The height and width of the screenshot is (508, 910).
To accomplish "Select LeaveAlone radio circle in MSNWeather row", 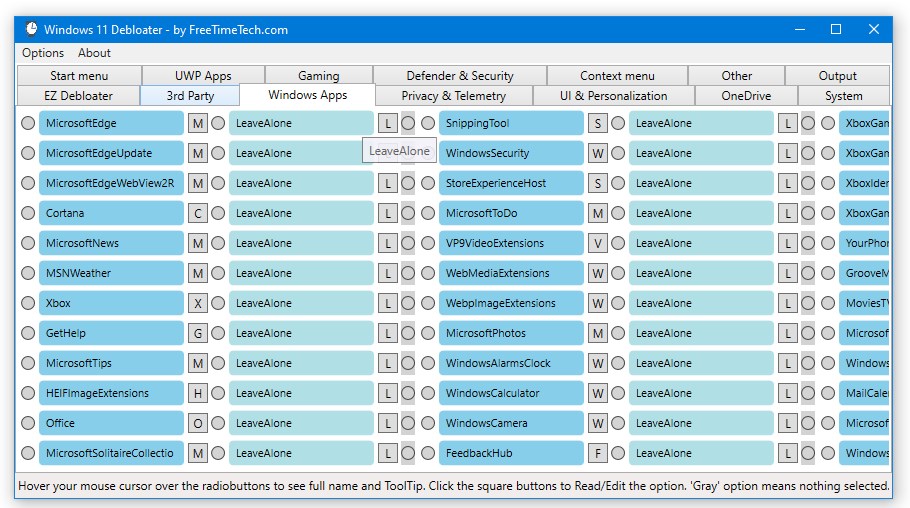I will (218, 273).
